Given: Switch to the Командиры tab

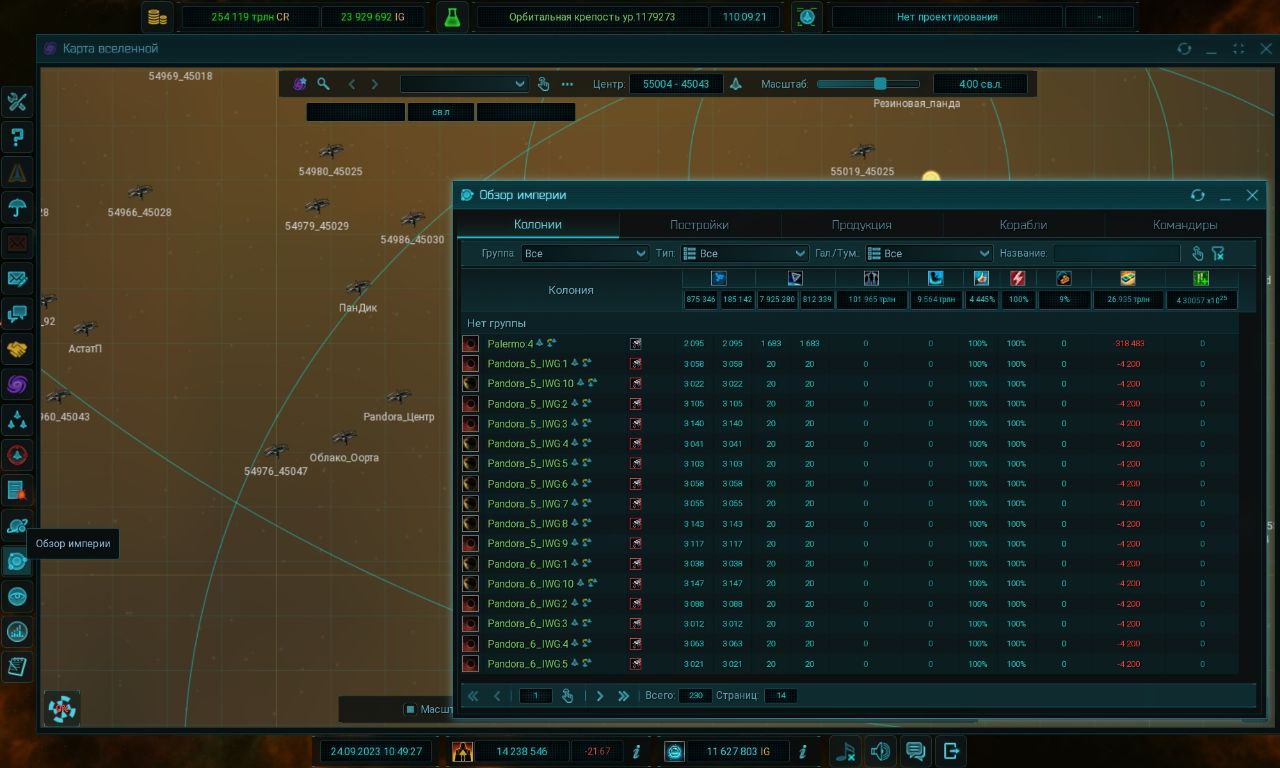Looking at the screenshot, I should [x=1185, y=225].
